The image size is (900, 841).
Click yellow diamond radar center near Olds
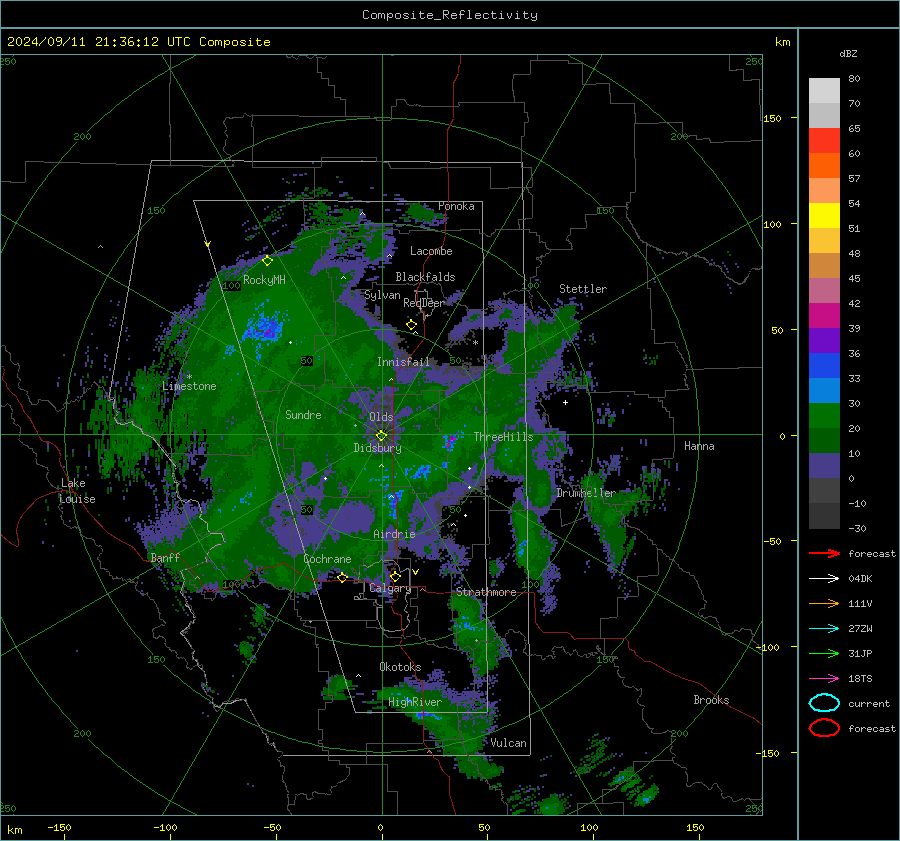pyautogui.click(x=381, y=436)
